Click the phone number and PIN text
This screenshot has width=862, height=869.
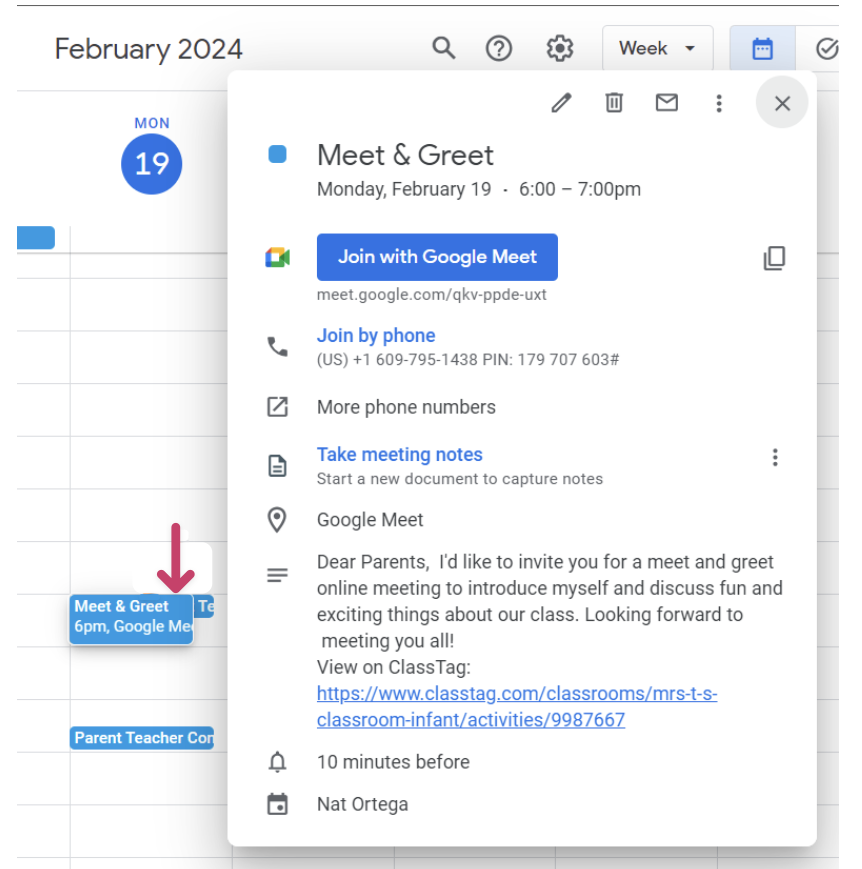(x=468, y=360)
